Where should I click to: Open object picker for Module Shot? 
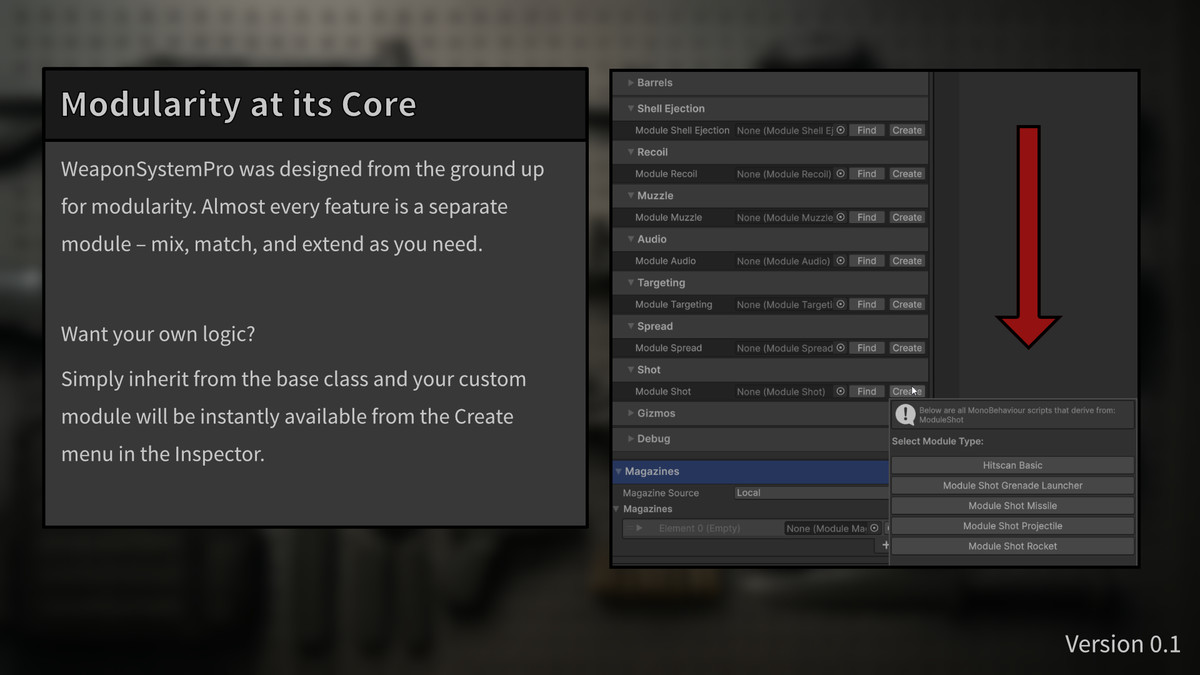[x=841, y=391]
